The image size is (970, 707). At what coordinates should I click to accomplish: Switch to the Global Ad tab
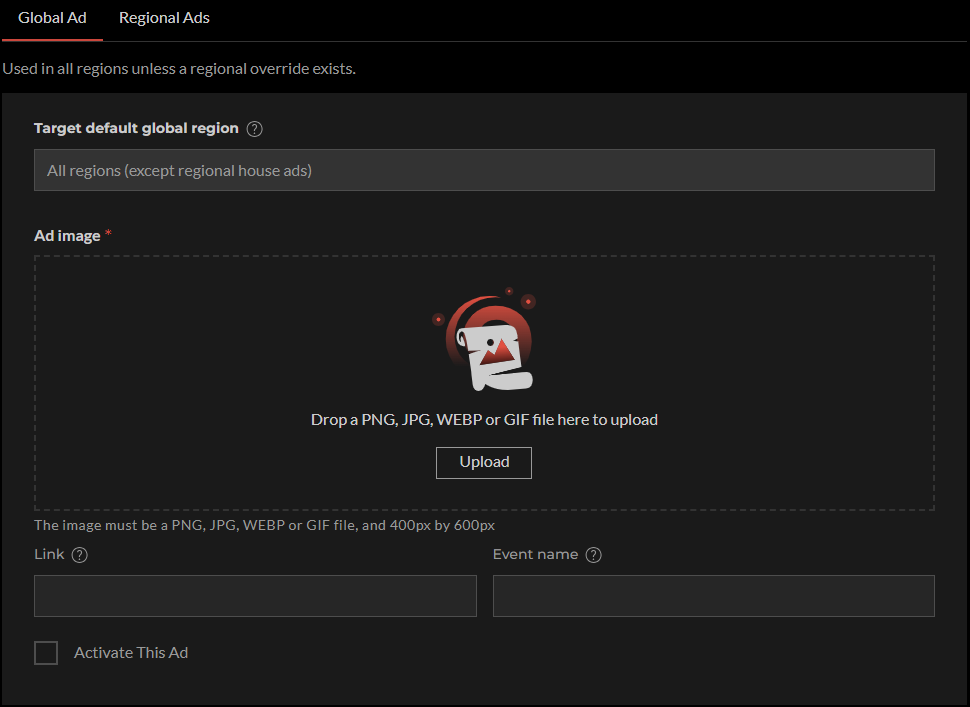pyautogui.click(x=52, y=19)
